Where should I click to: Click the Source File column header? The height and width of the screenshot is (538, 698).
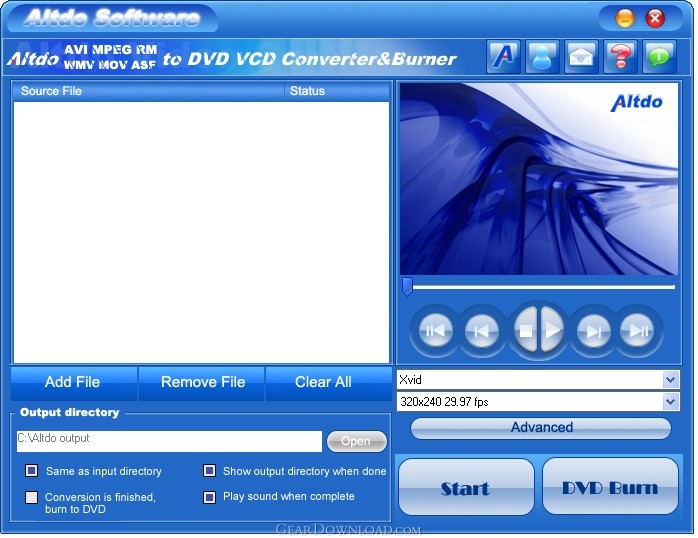[148, 91]
